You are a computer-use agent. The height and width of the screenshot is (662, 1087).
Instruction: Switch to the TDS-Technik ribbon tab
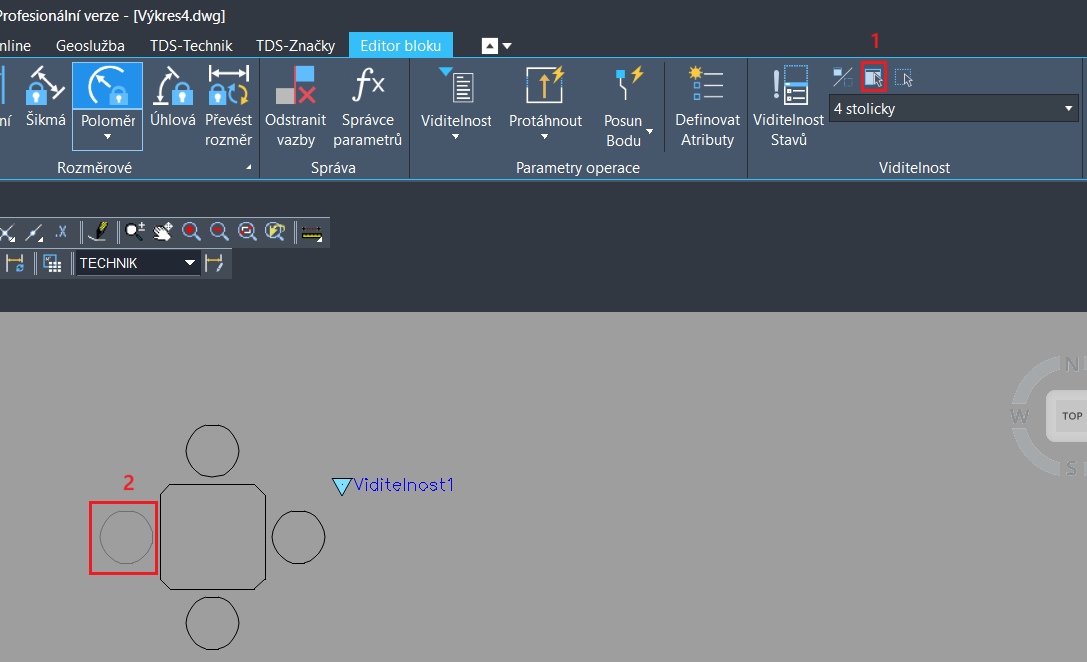(191, 45)
